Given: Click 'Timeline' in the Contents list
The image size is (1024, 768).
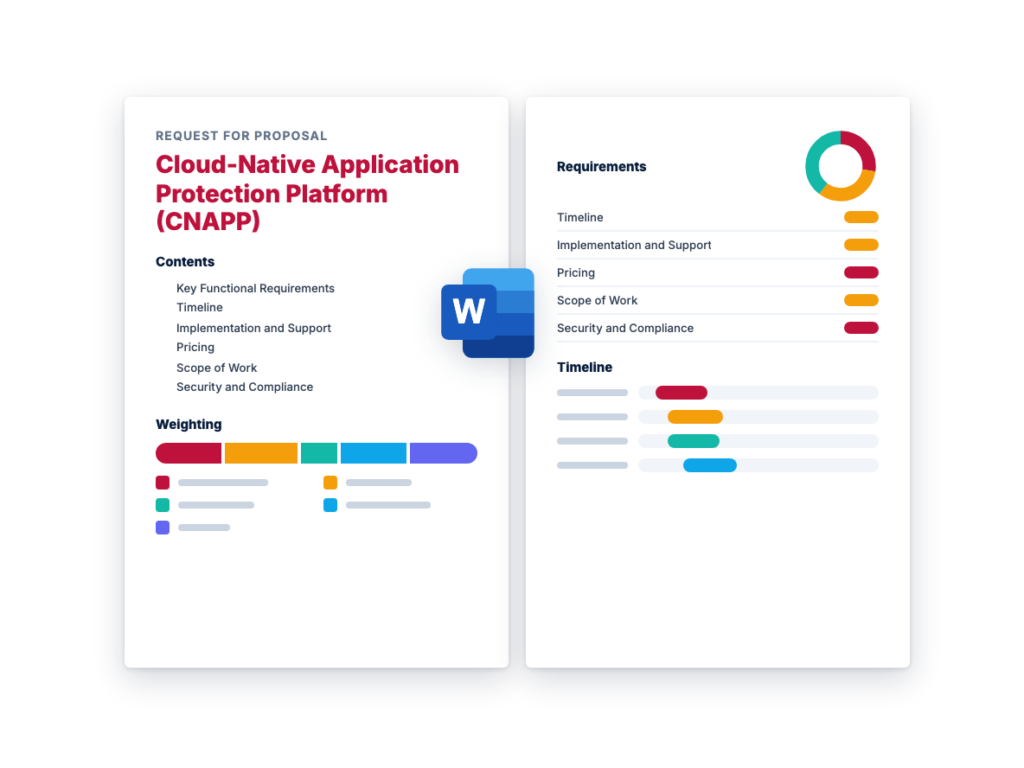Looking at the screenshot, I should click(x=199, y=307).
